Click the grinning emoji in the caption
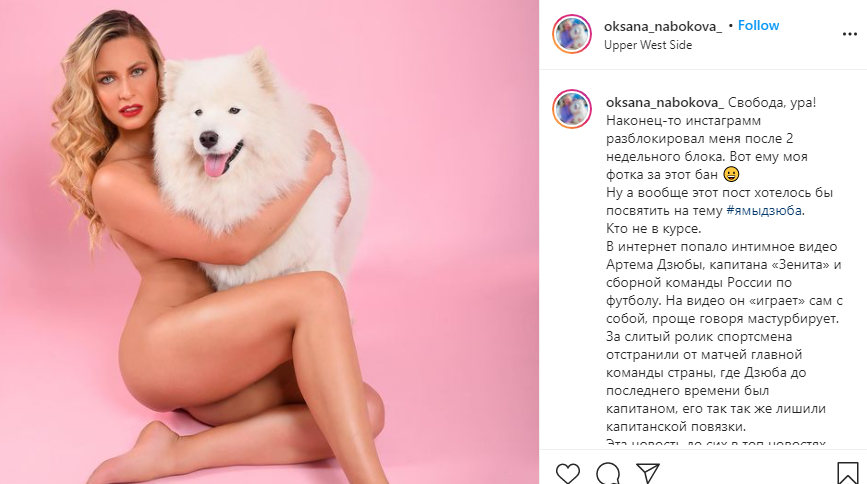 tap(731, 175)
